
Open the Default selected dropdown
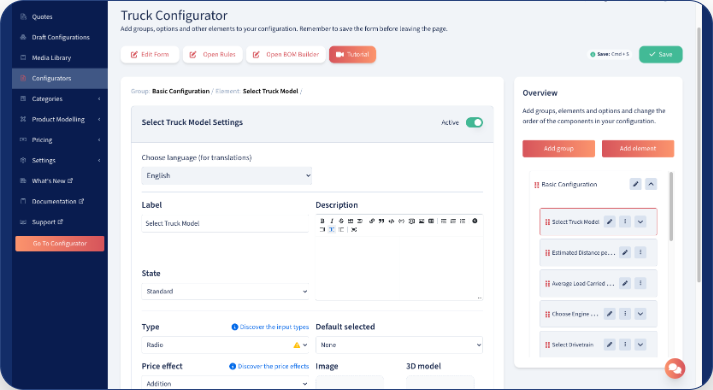click(x=399, y=345)
